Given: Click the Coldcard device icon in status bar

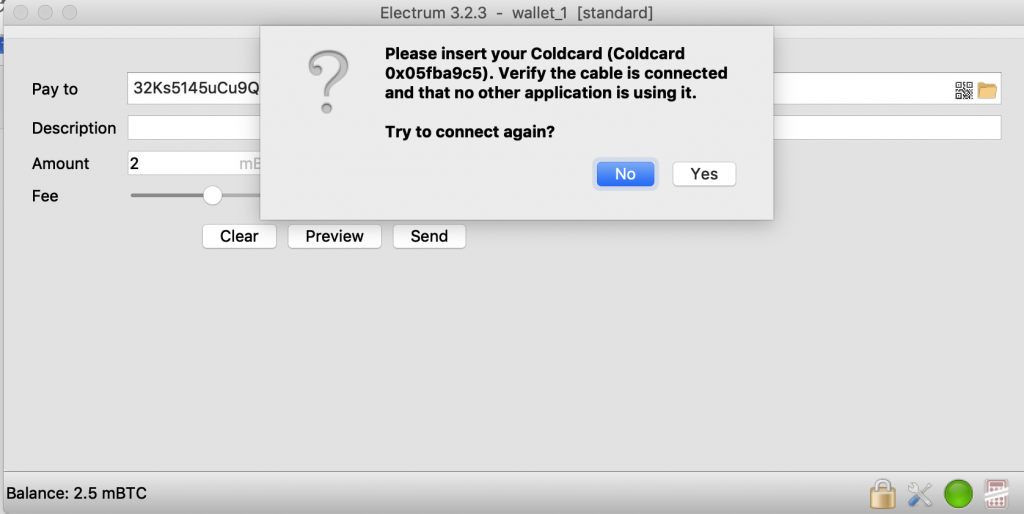Looking at the screenshot, I should (x=996, y=493).
